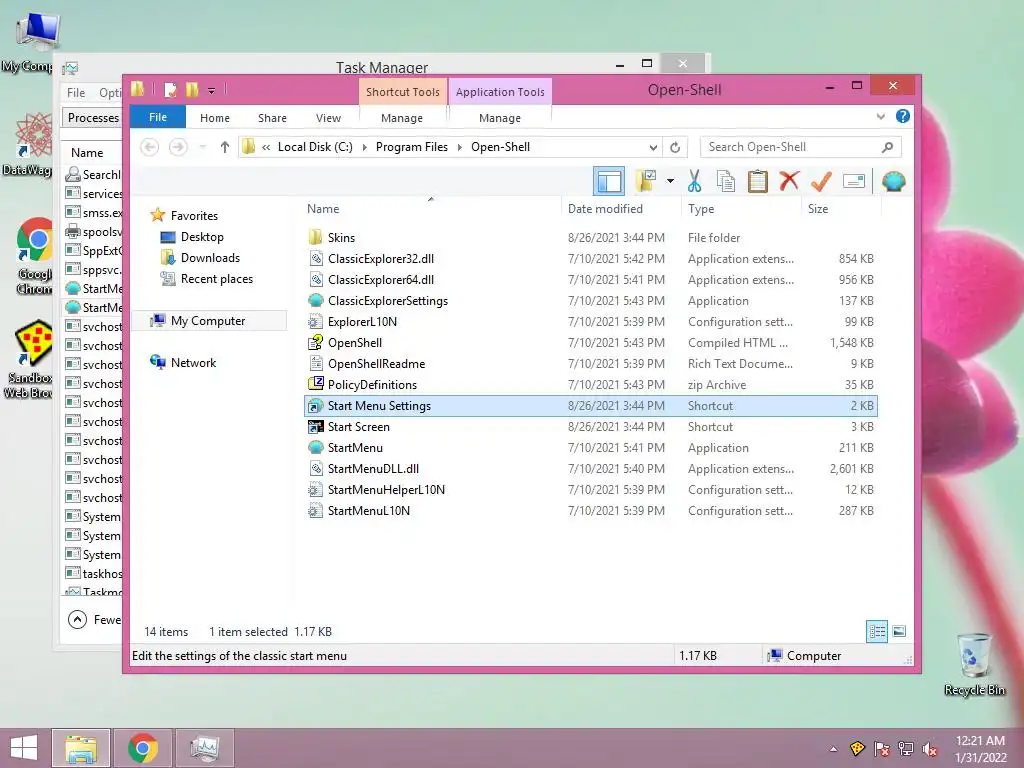The width and height of the screenshot is (1024, 768).
Task: Open Chrome from the taskbar
Action: [x=142, y=748]
